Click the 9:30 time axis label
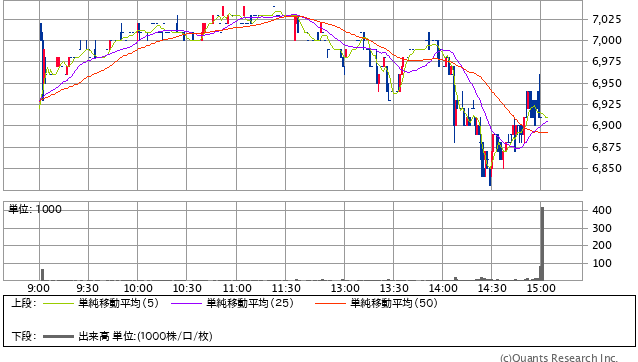Screen dimensions: 638x362 coord(87,288)
